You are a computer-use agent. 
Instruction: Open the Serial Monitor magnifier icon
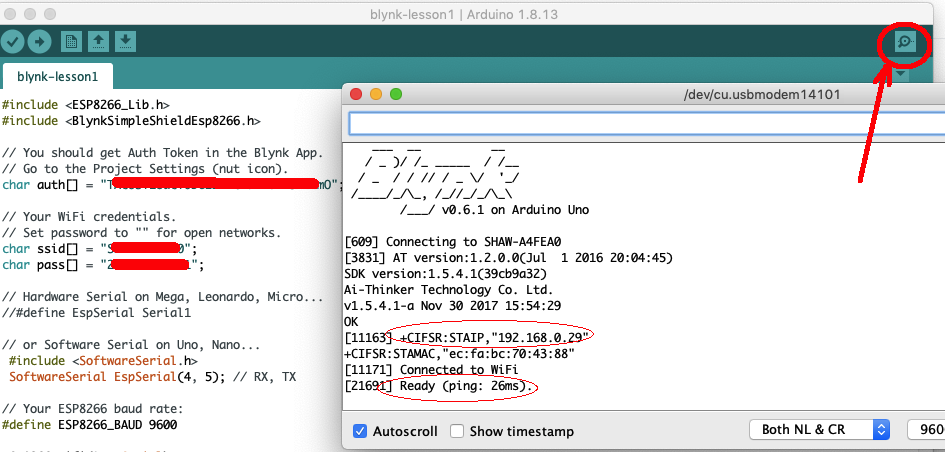(x=905, y=42)
